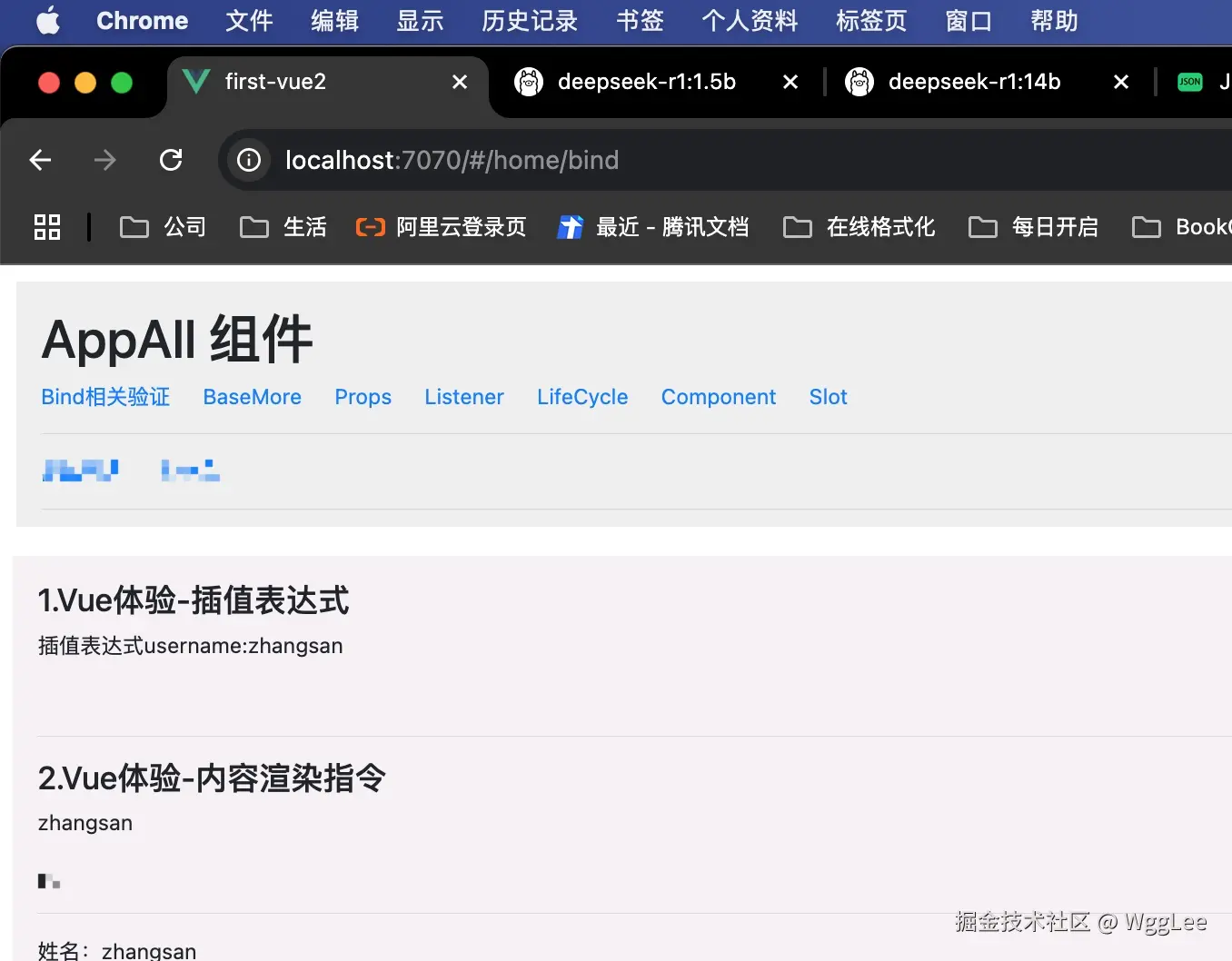
Task: Open the 每日开启 bookmark folder
Action: [x=1033, y=226]
